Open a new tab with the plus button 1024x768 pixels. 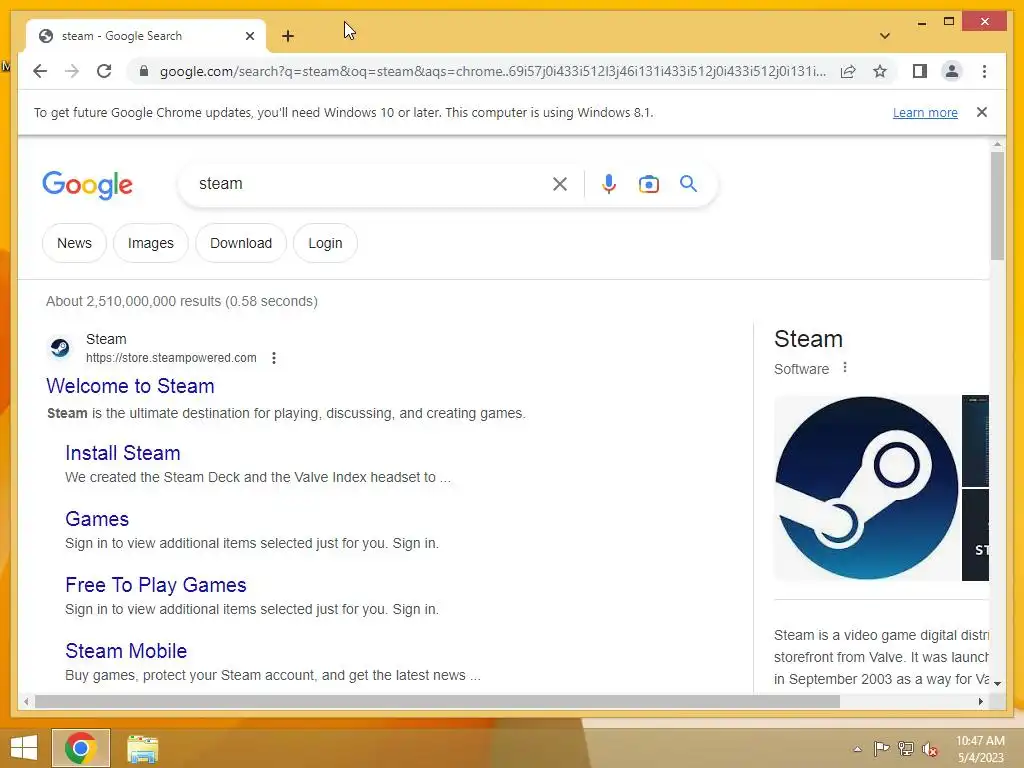(288, 36)
